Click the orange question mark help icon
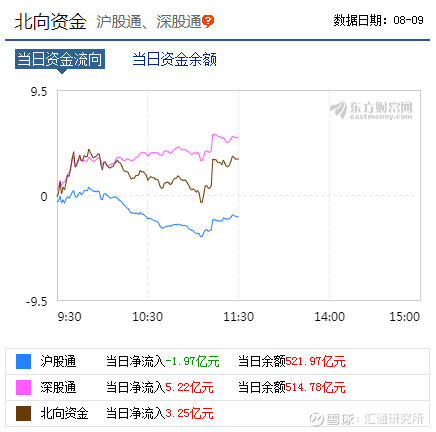 pos(208,21)
